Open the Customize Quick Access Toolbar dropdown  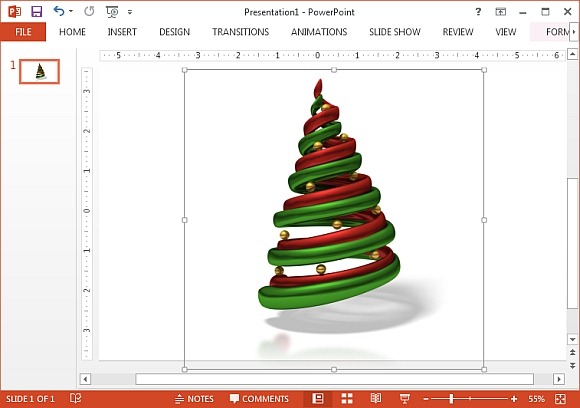(x=130, y=12)
